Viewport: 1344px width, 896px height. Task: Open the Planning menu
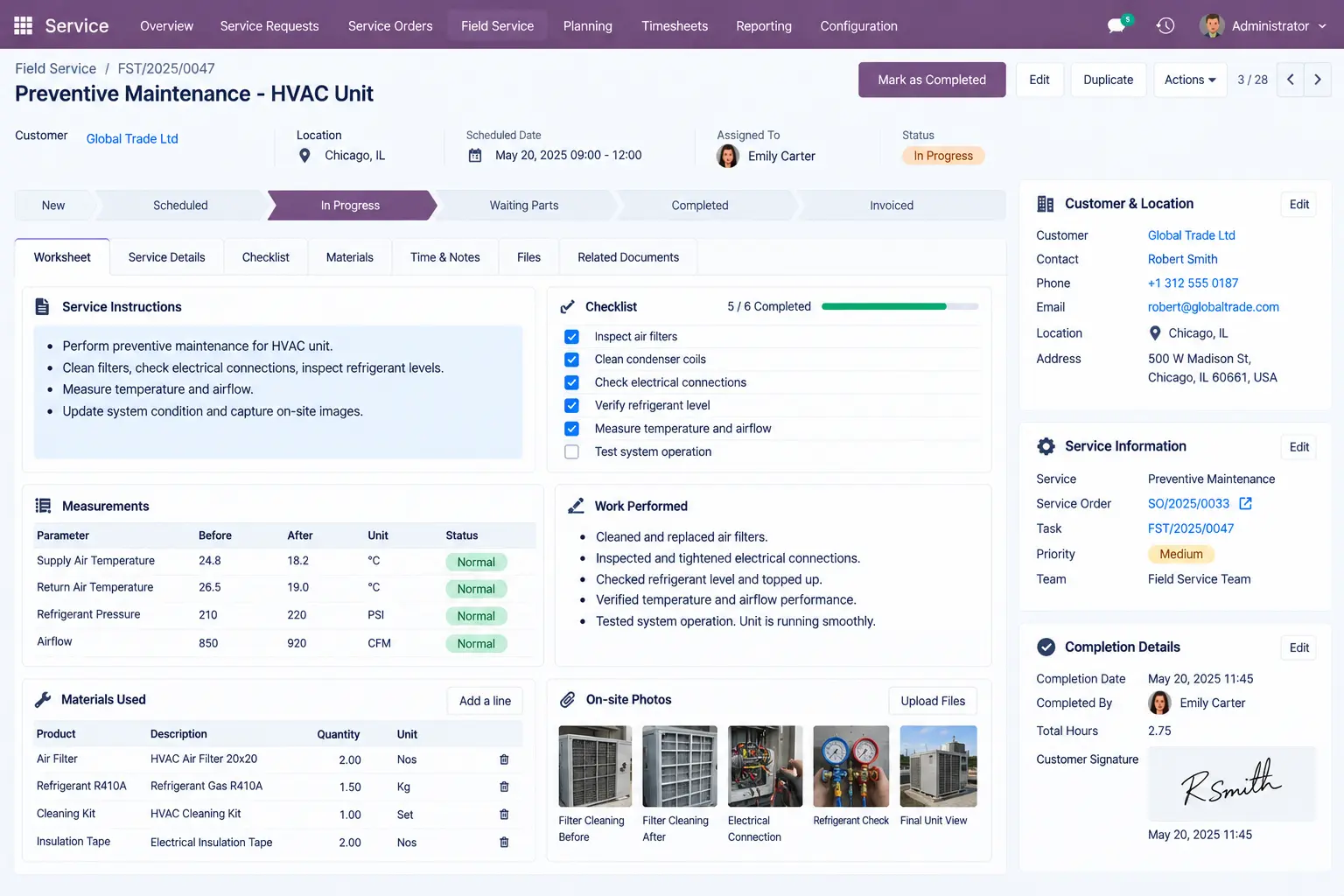[x=587, y=25]
